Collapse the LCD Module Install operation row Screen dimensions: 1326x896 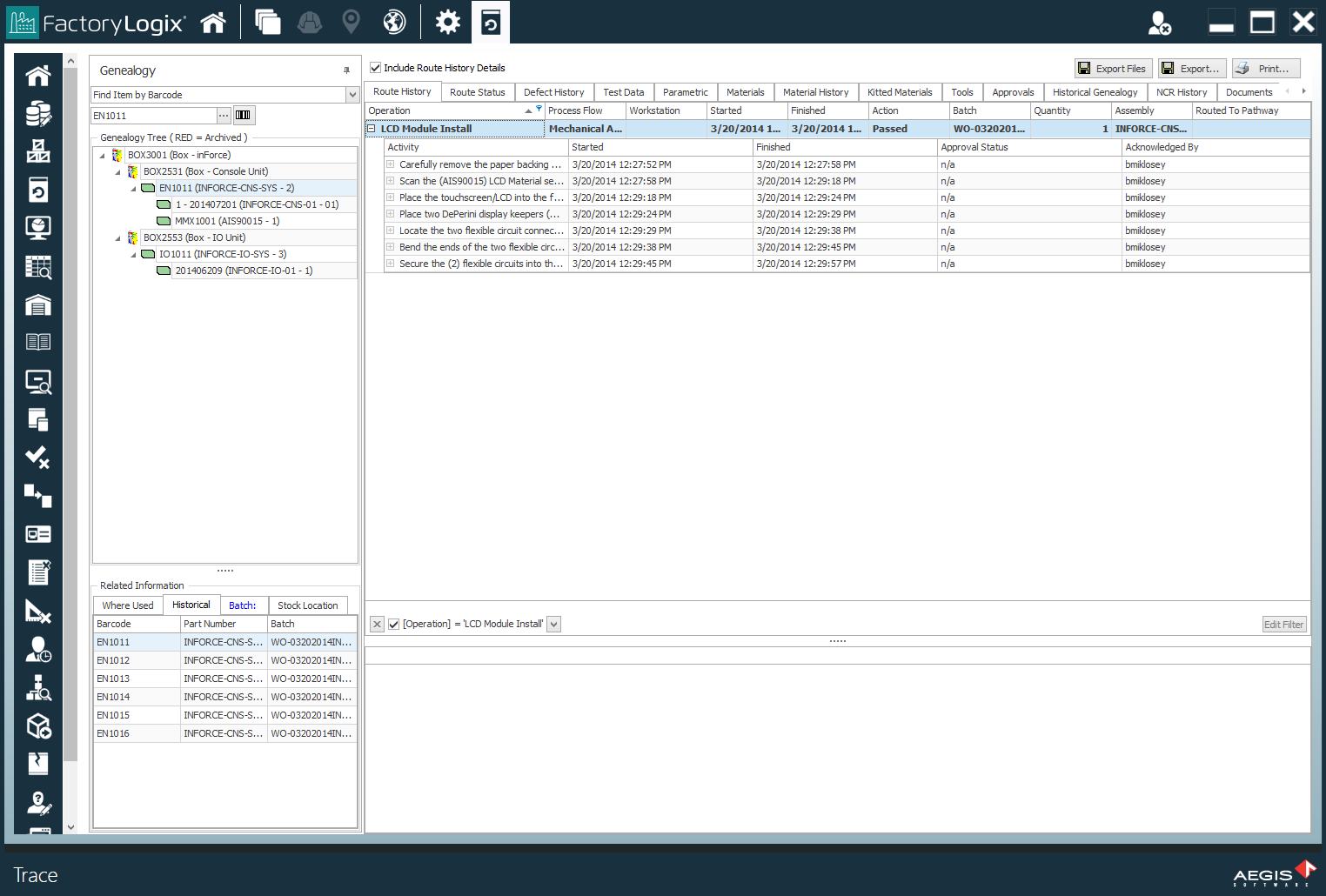[x=372, y=128]
